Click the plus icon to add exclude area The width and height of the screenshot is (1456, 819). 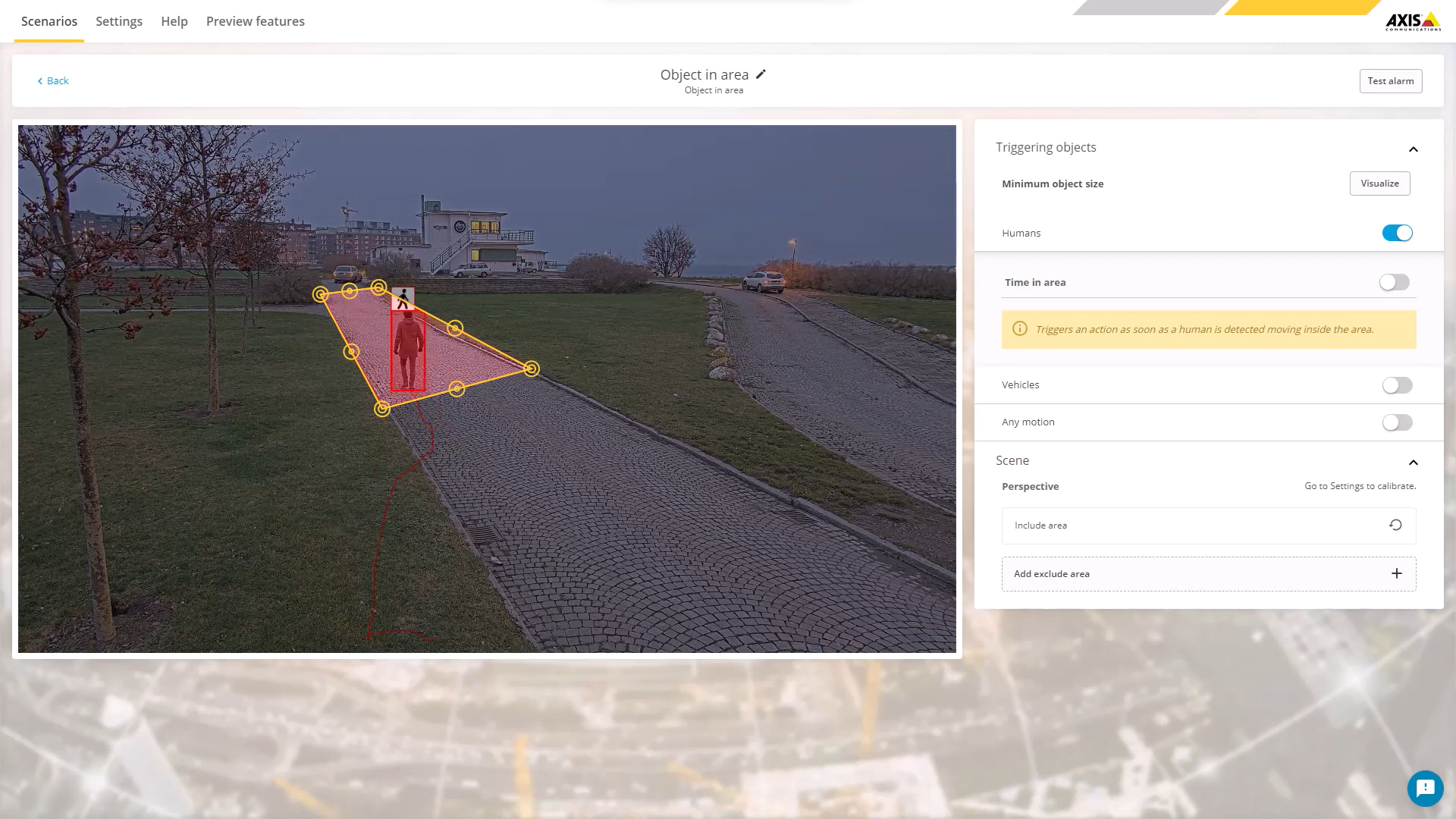1397,573
